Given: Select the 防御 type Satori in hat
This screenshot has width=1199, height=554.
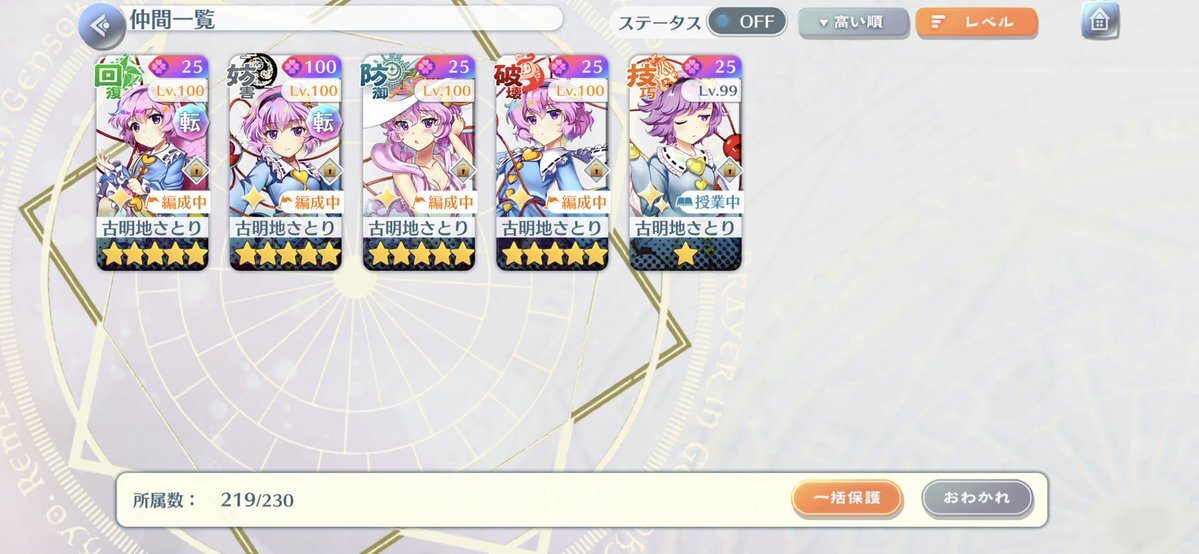Looking at the screenshot, I should pyautogui.click(x=418, y=162).
